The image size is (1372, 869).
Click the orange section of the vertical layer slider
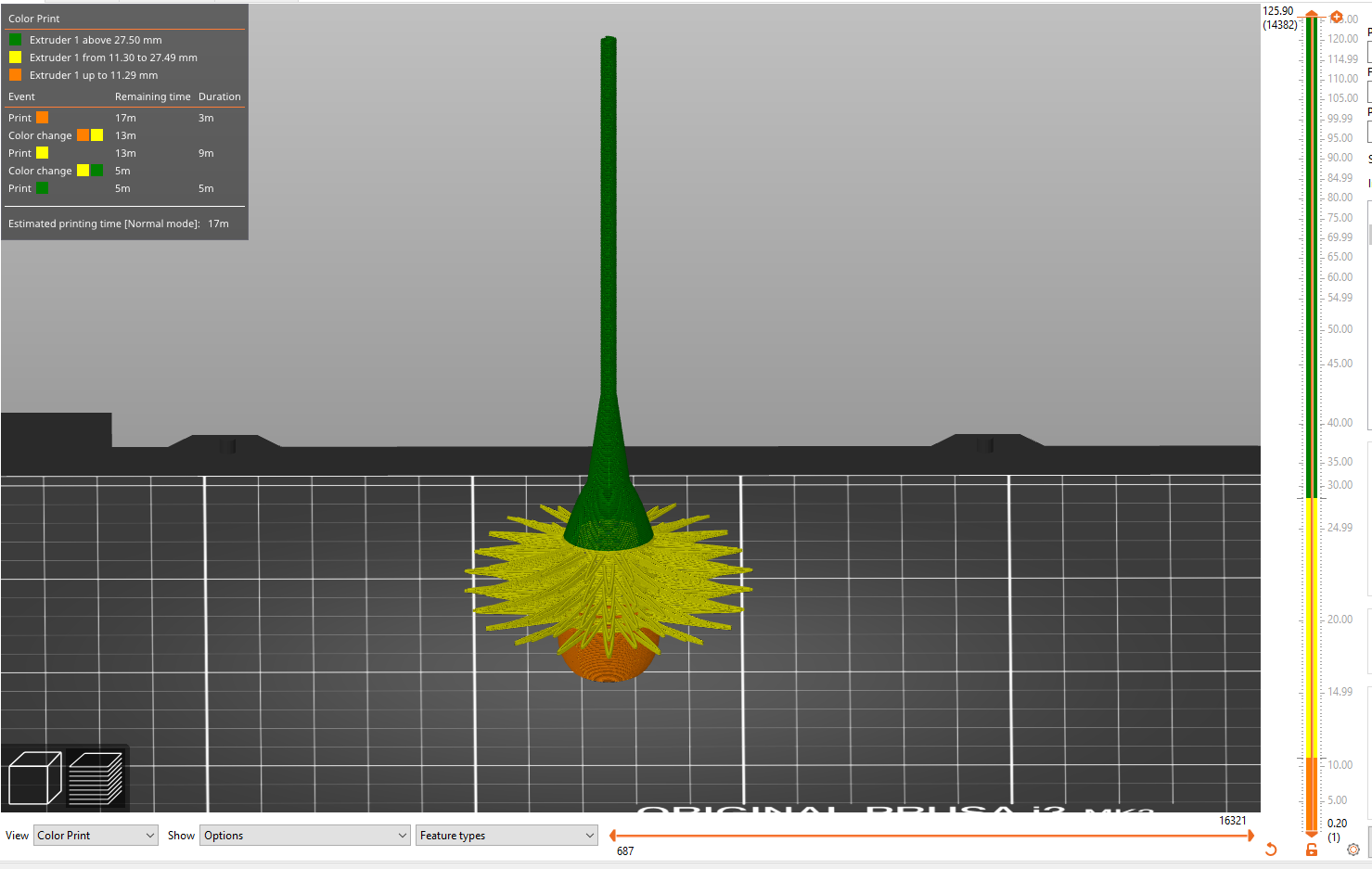click(x=1312, y=793)
